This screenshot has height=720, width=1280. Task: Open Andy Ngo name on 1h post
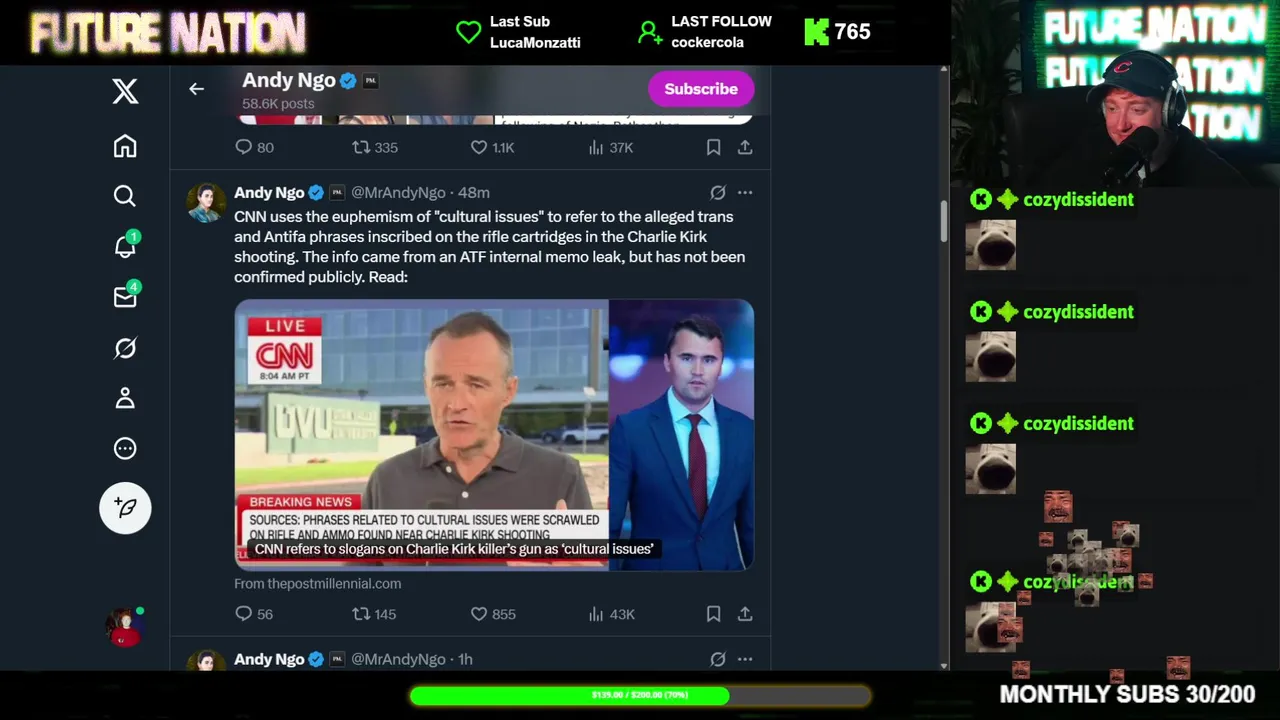click(x=269, y=659)
